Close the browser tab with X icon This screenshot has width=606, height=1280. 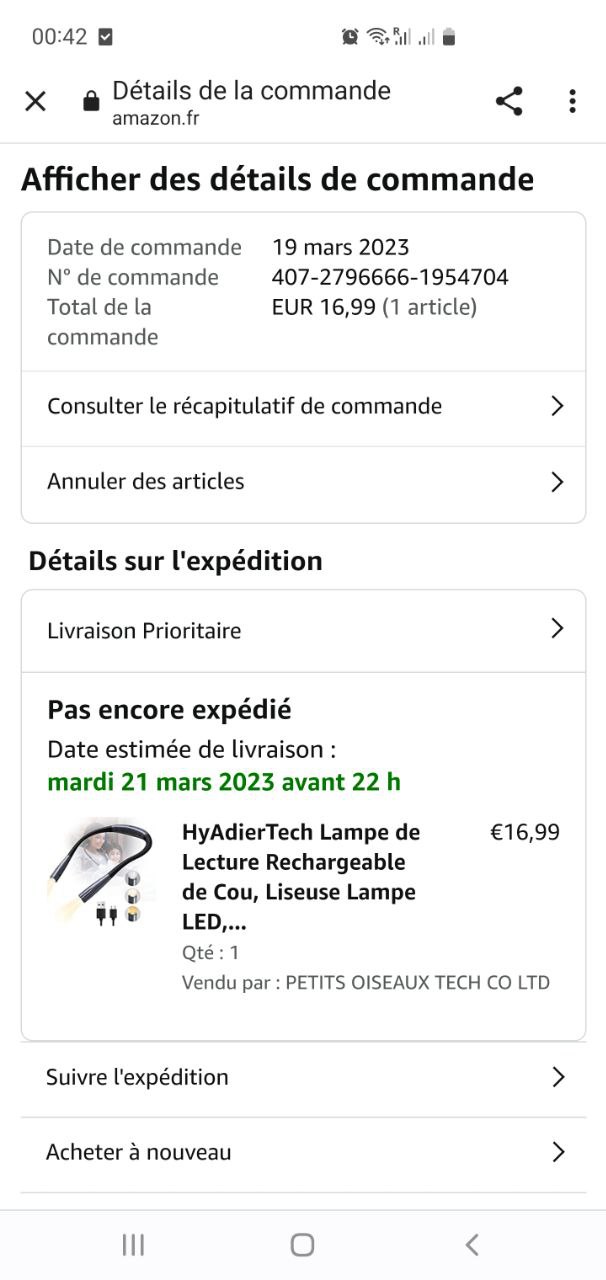35,101
